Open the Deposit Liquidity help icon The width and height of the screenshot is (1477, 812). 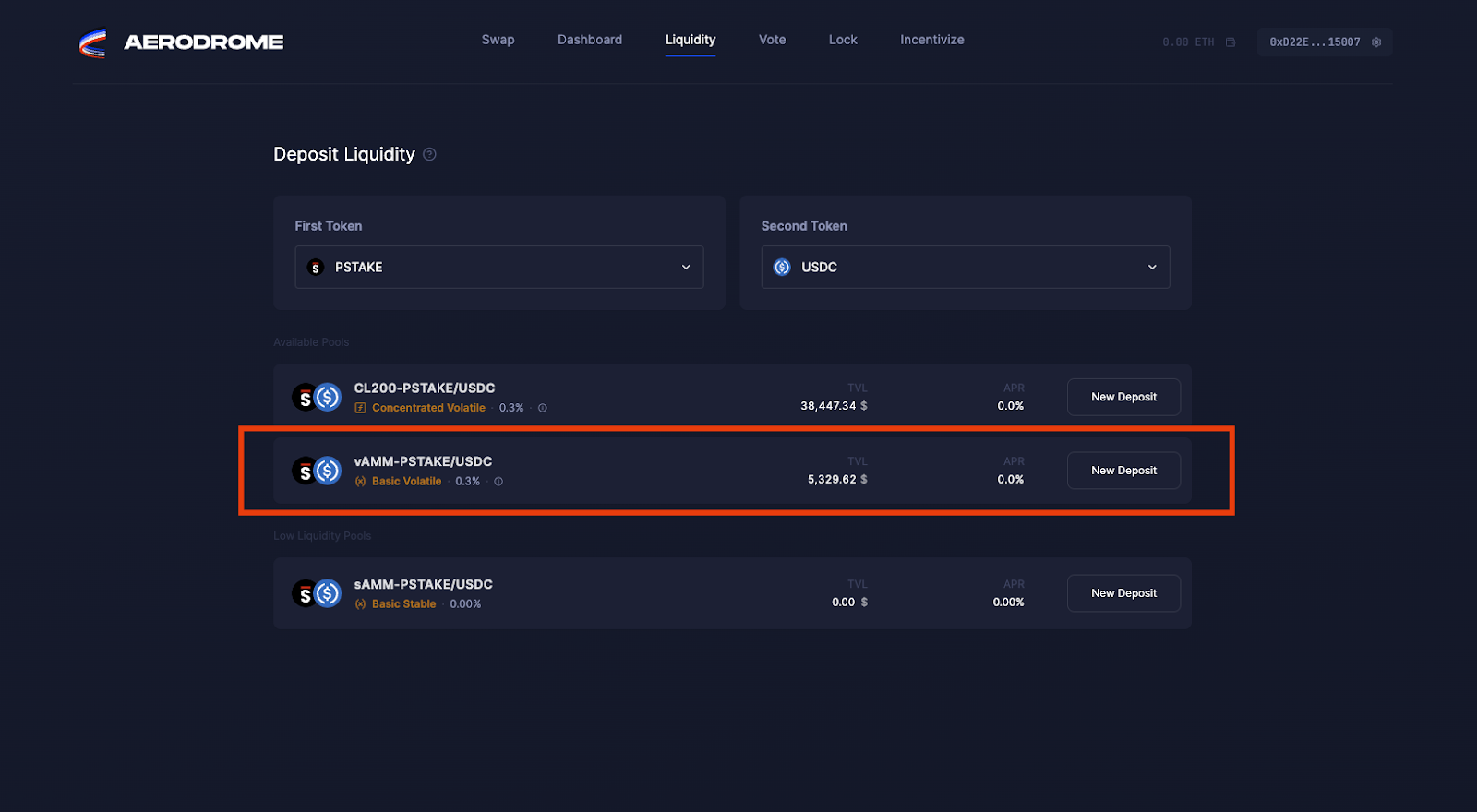pos(429,154)
